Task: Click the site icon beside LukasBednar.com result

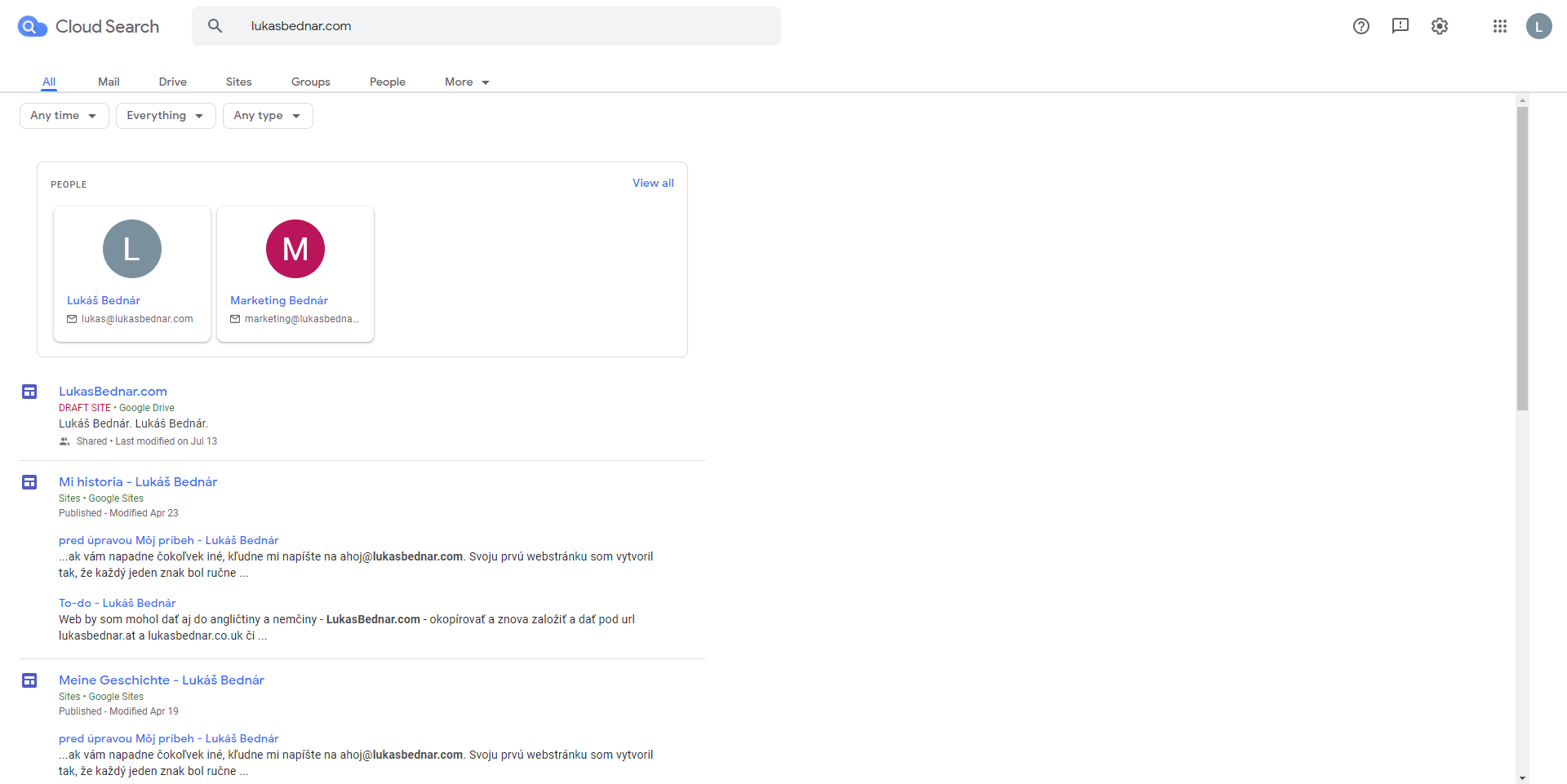Action: pyautogui.click(x=29, y=392)
